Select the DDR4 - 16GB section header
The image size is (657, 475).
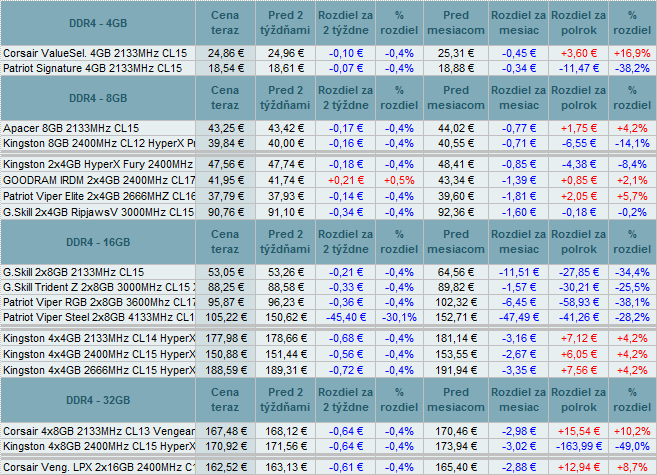click(98, 242)
